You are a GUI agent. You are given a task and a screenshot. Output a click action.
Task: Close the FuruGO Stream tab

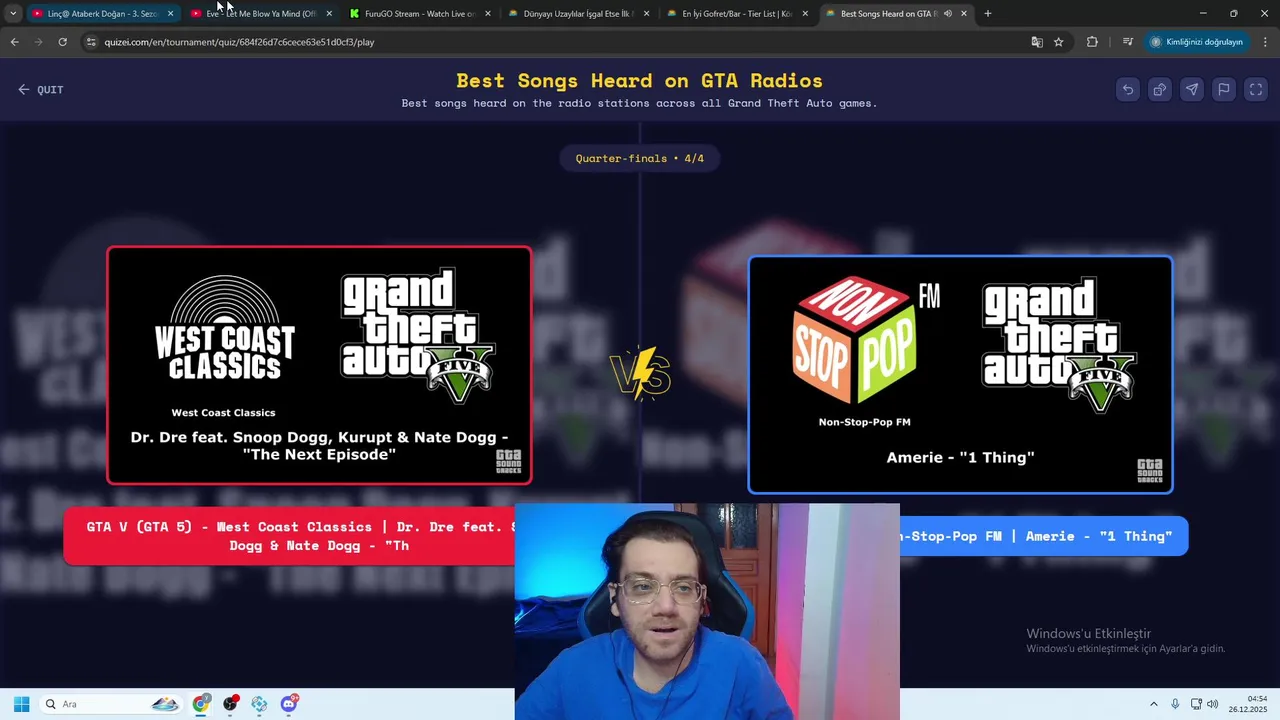point(488,14)
